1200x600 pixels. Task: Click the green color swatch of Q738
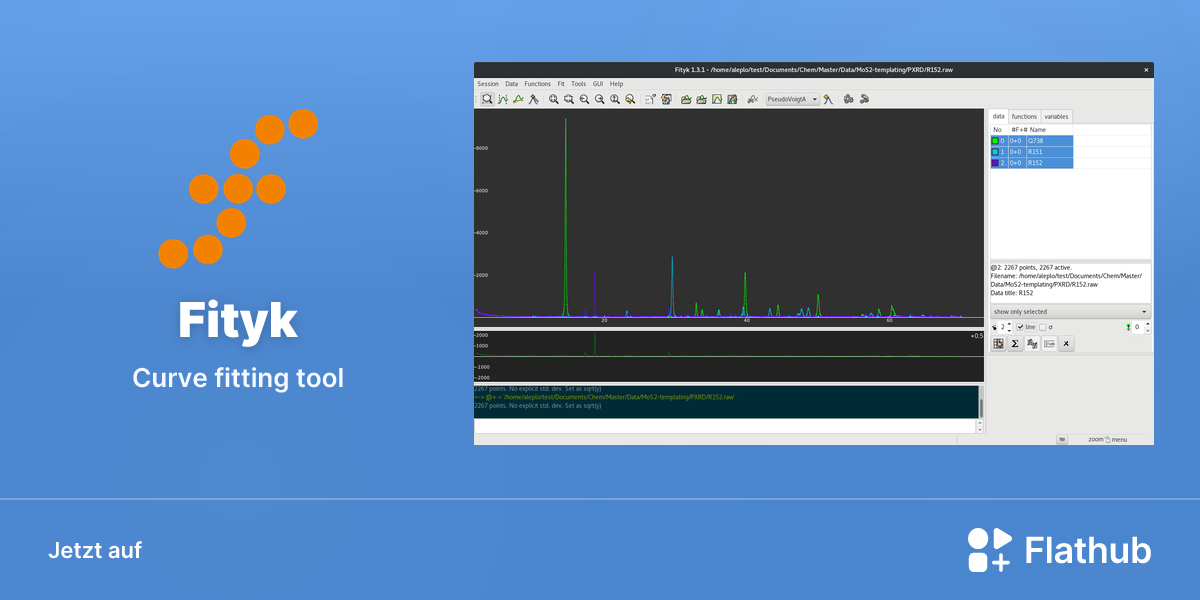[995, 141]
